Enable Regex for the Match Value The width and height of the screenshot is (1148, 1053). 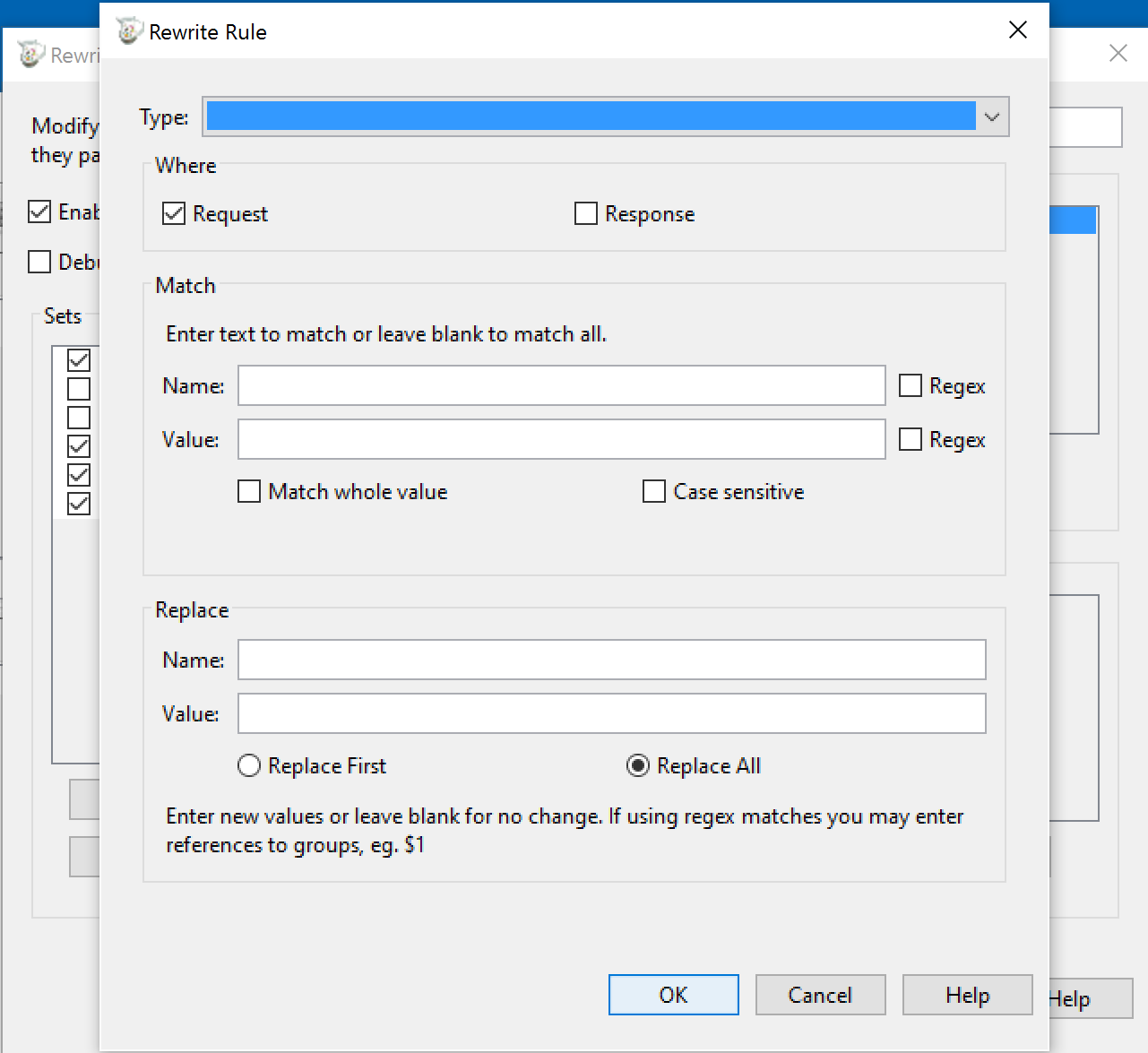point(911,440)
